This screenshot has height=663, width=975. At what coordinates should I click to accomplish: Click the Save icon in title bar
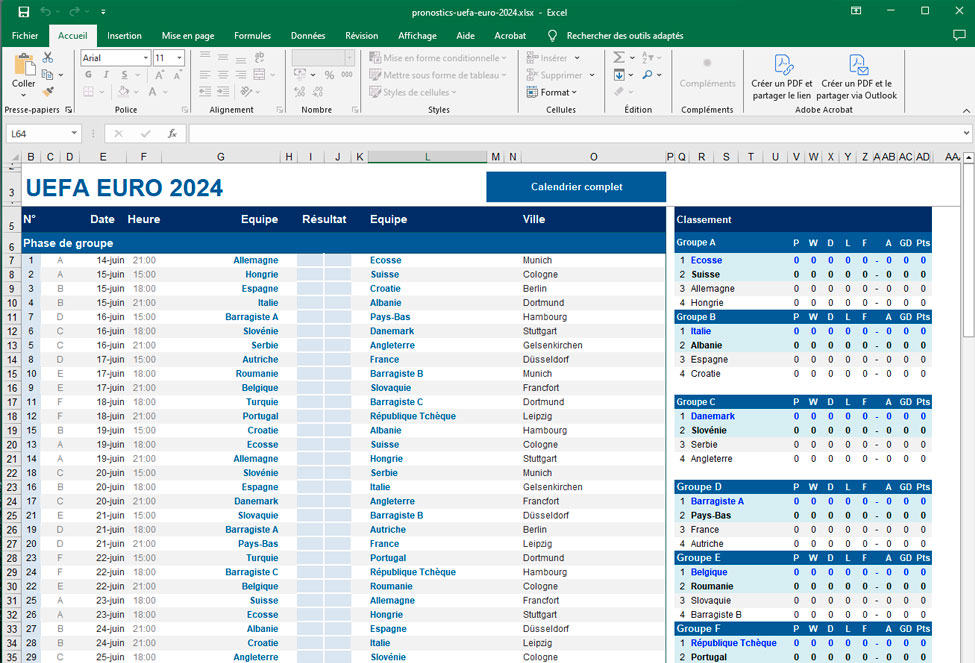(24, 12)
